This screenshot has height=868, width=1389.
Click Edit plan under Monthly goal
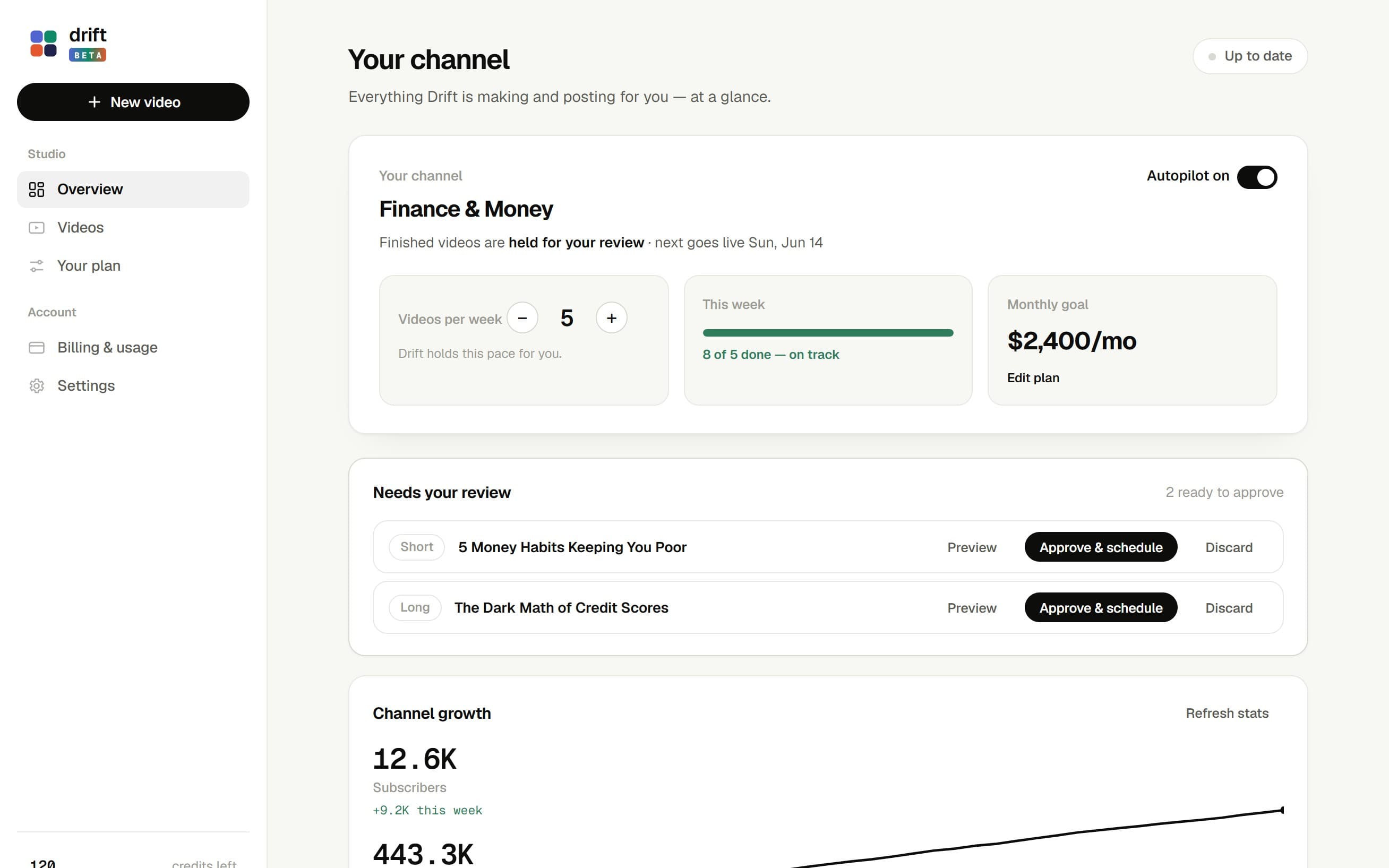1033,378
